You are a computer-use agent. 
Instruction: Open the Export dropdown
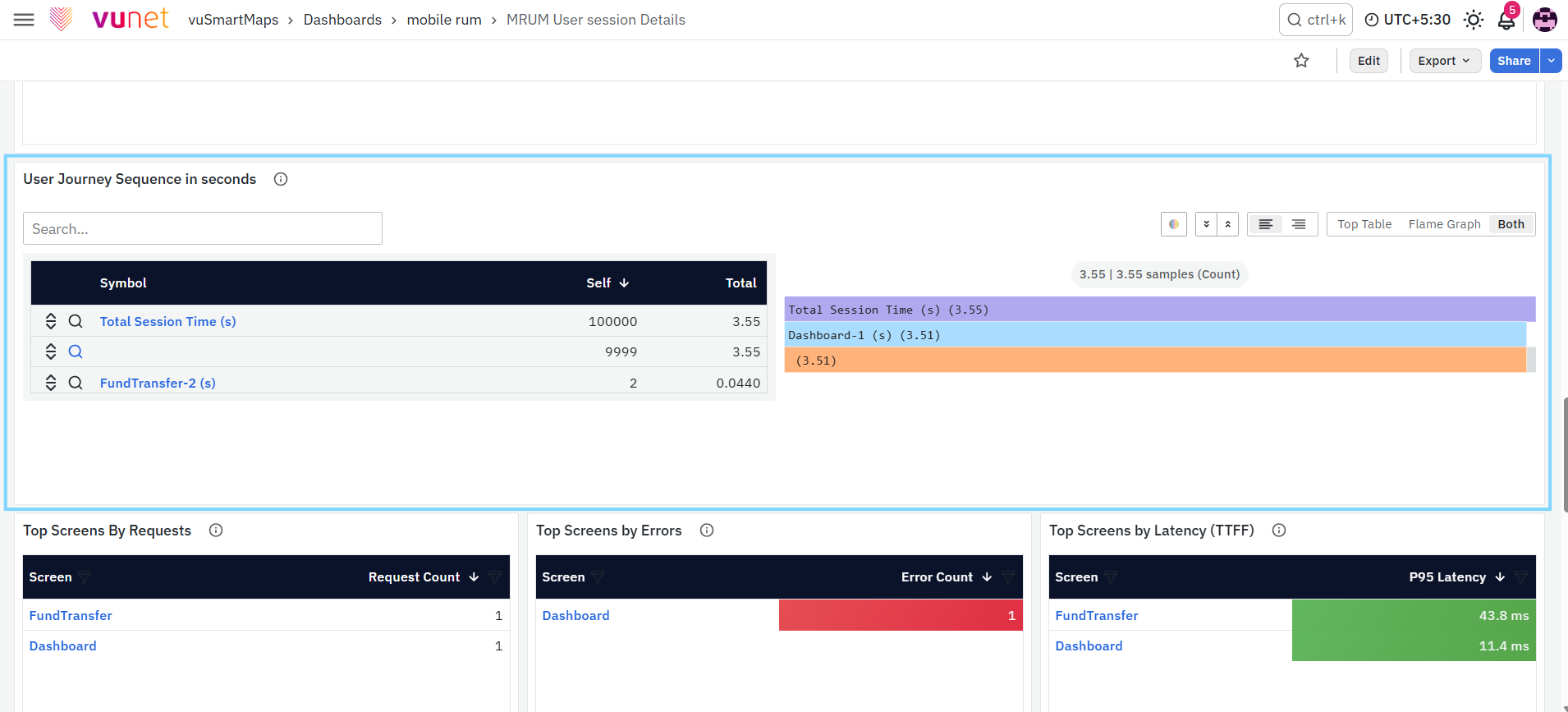tap(1445, 61)
